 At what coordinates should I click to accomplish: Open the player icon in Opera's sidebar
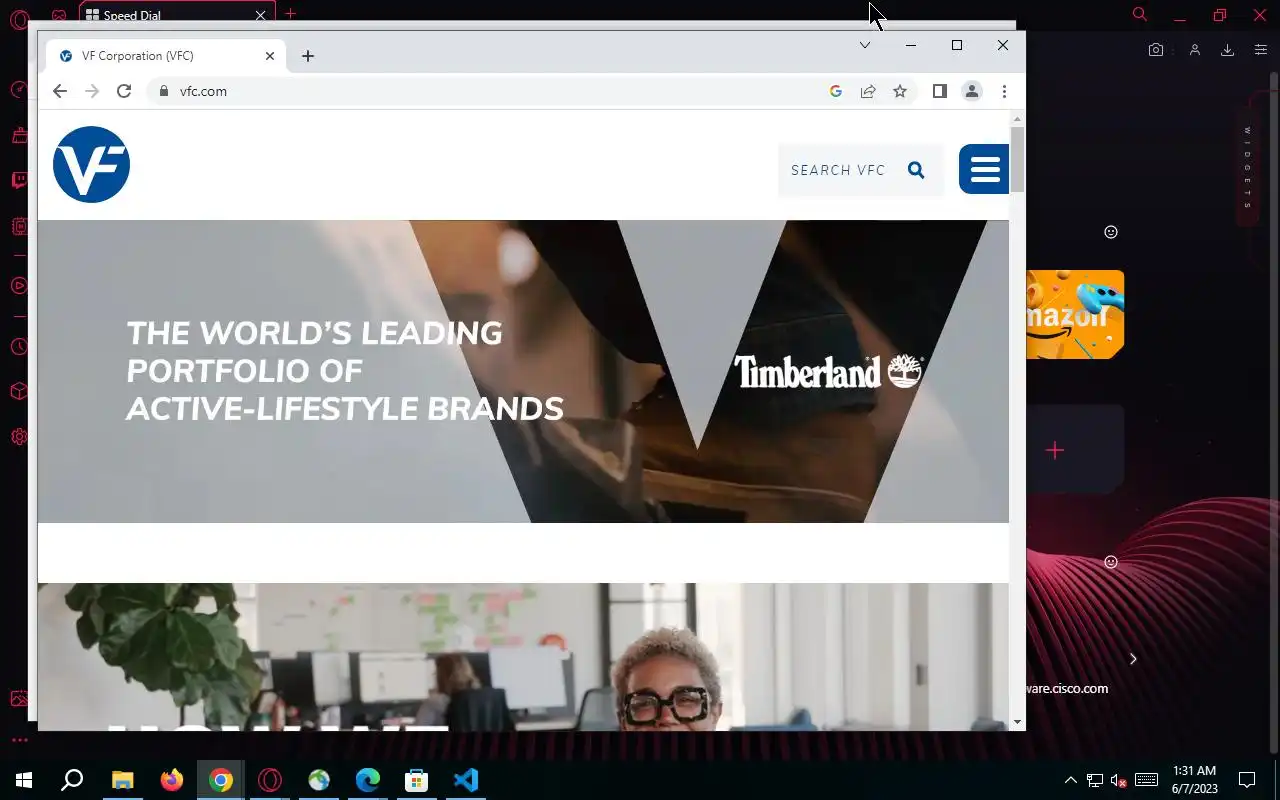click(19, 286)
